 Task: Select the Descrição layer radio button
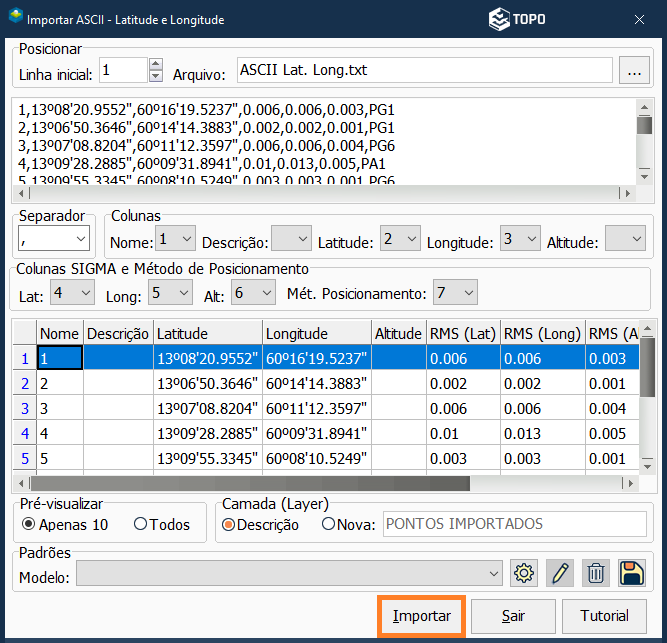(230, 524)
